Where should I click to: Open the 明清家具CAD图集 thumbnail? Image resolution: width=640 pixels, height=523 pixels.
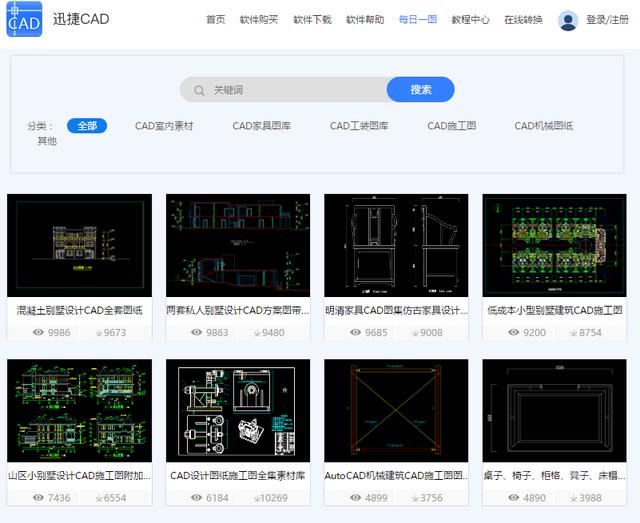pos(396,245)
